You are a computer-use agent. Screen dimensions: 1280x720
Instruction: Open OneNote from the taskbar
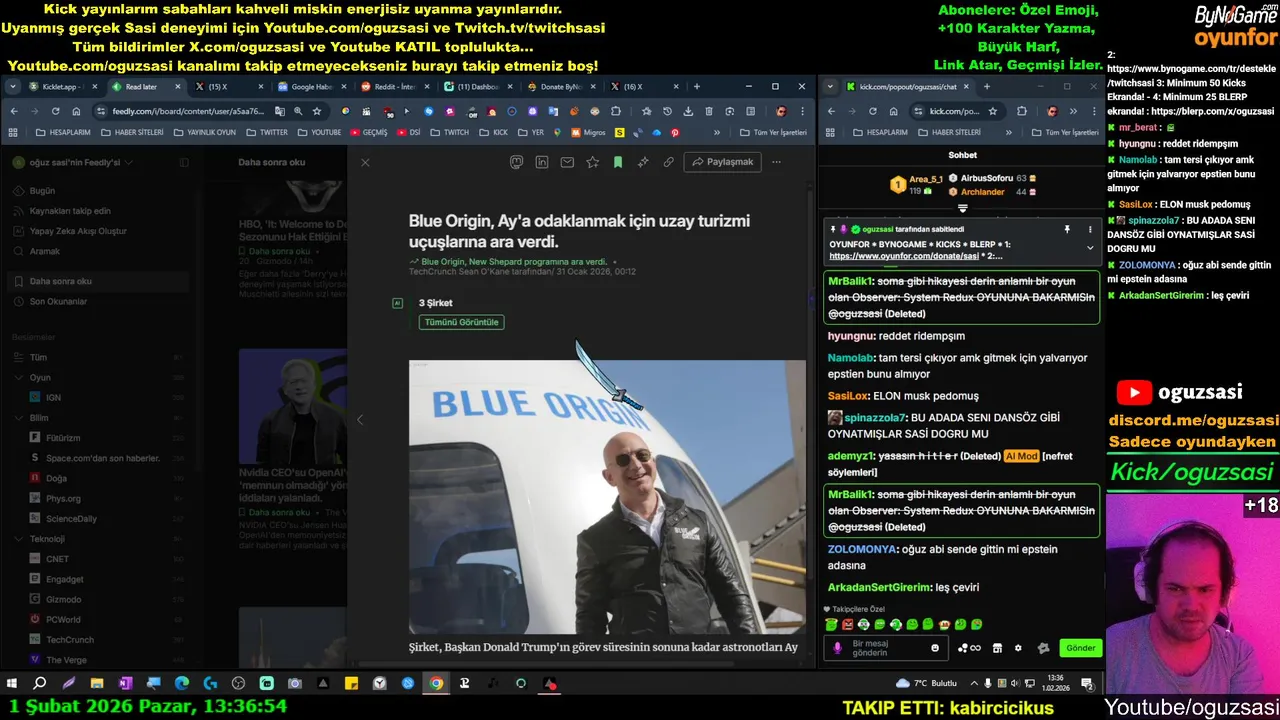click(x=125, y=684)
